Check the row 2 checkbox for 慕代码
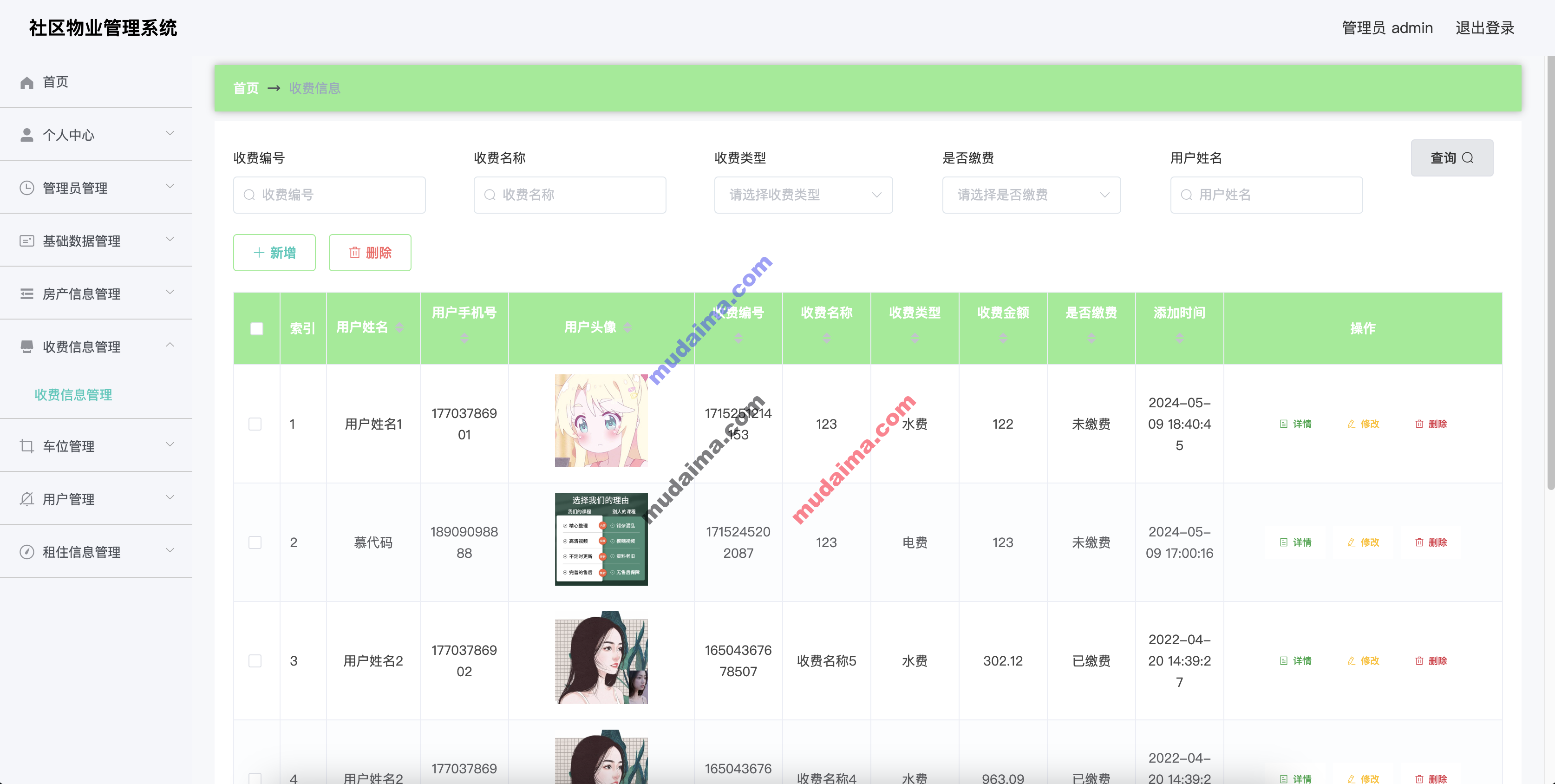This screenshot has height=784, width=1555. coord(255,542)
